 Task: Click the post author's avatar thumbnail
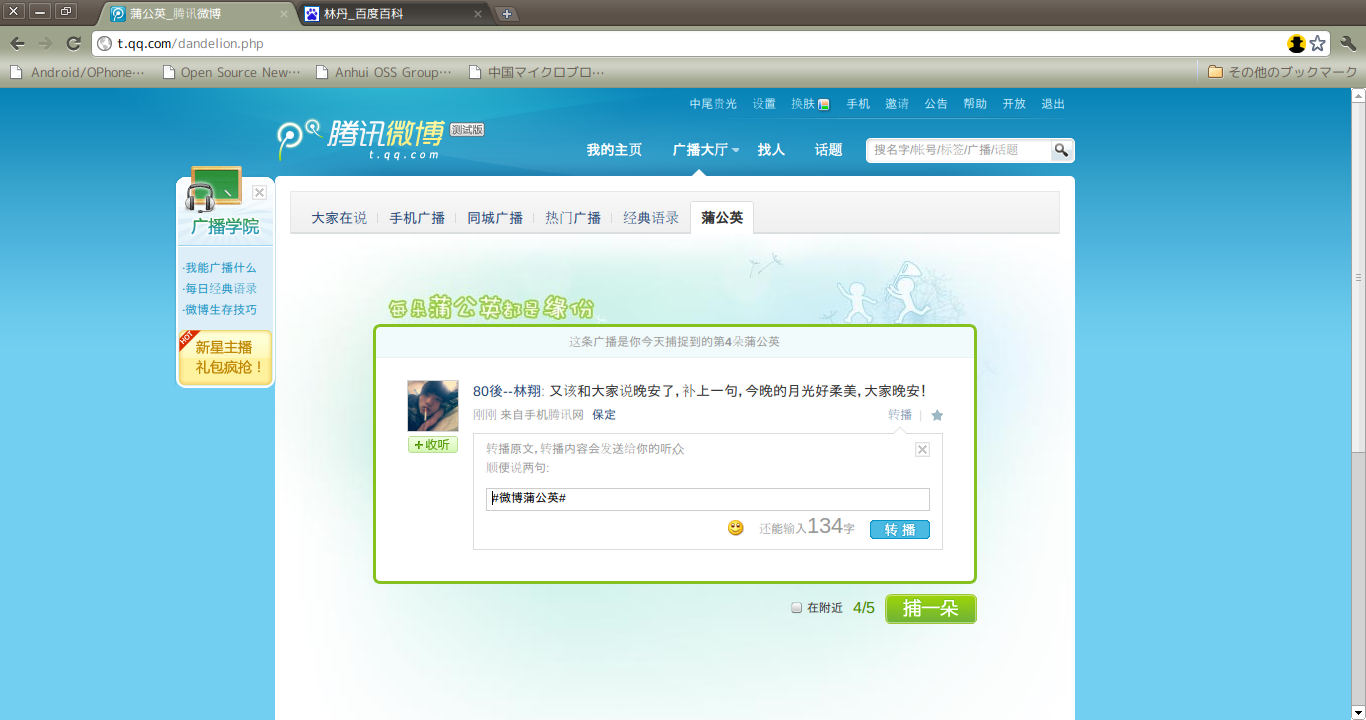tap(433, 406)
